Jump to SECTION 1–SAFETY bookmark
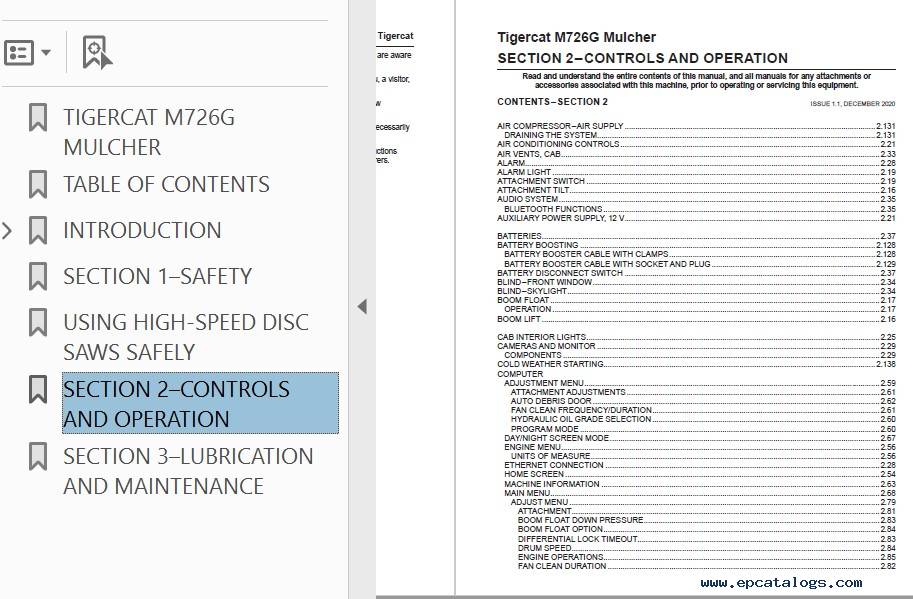Viewport: 913px width, 599px height. point(158,277)
